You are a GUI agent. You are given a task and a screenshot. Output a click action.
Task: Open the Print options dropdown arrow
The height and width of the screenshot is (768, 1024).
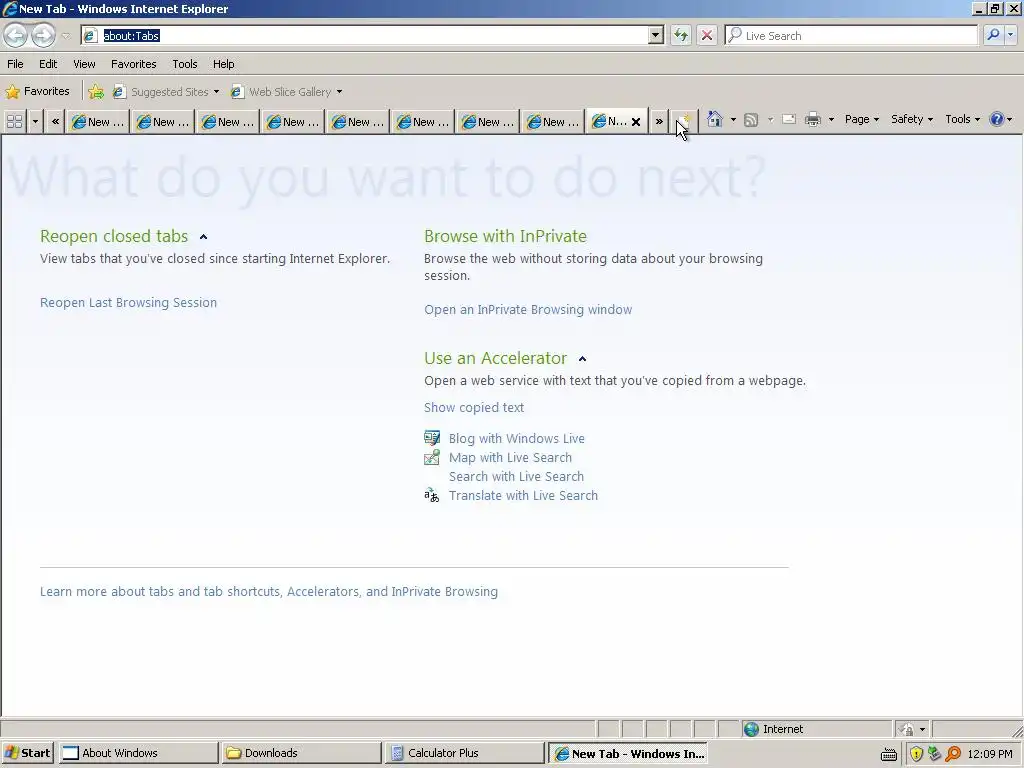[x=831, y=120]
